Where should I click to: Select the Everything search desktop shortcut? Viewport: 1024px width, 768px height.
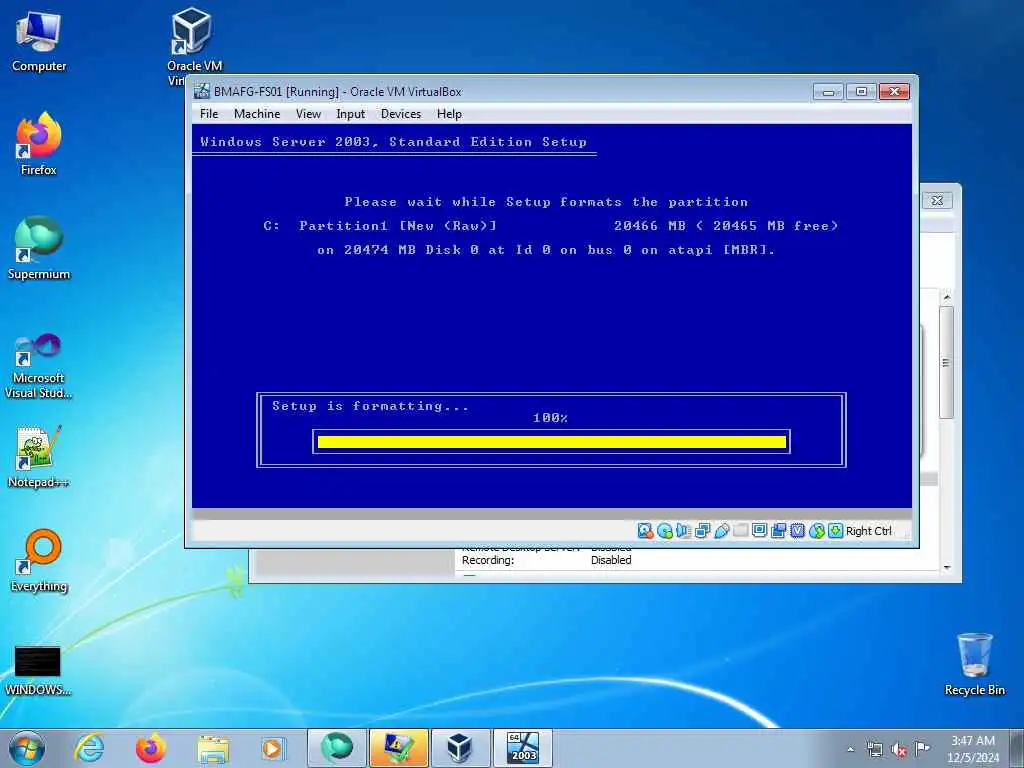(x=39, y=560)
